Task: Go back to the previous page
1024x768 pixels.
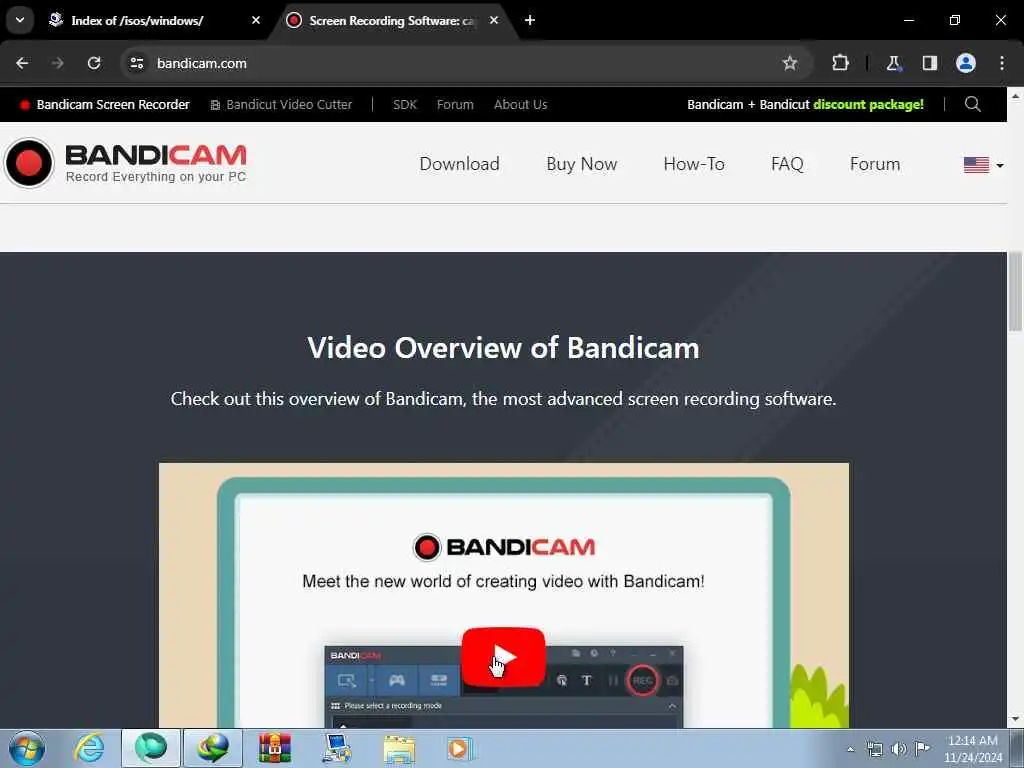Action: pyautogui.click(x=22, y=63)
